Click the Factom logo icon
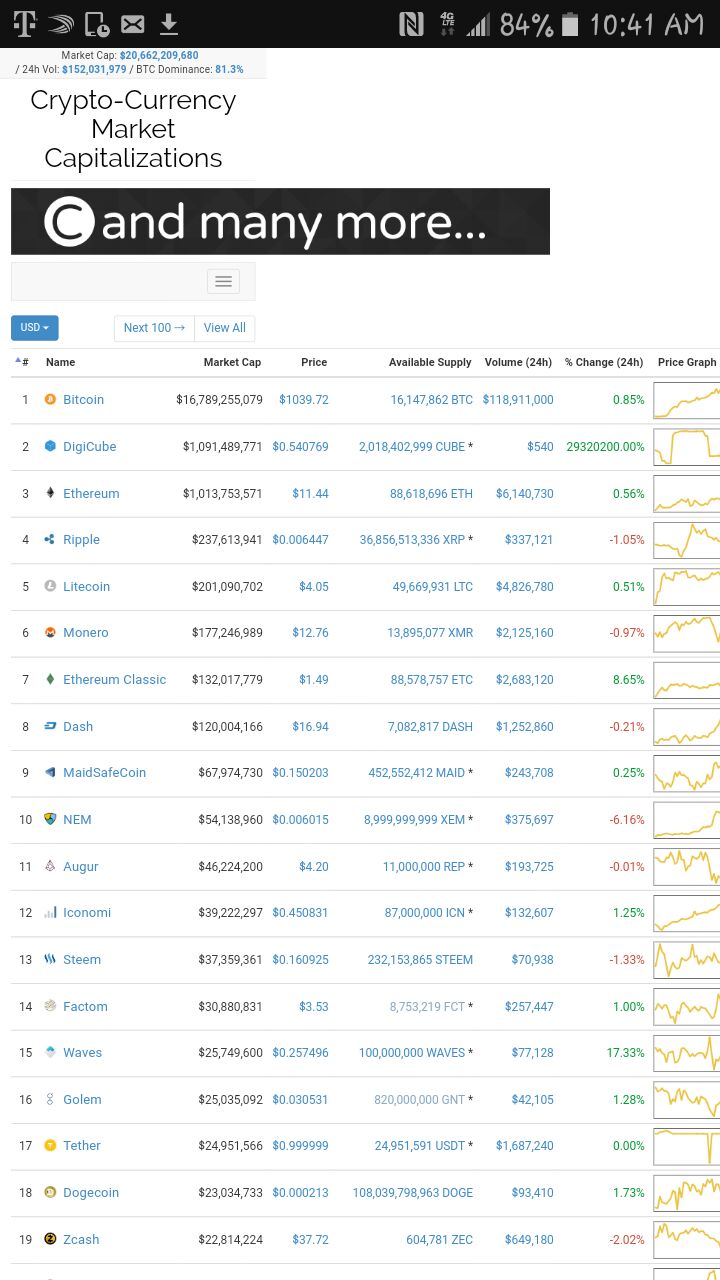This screenshot has height=1280, width=720. point(50,1006)
